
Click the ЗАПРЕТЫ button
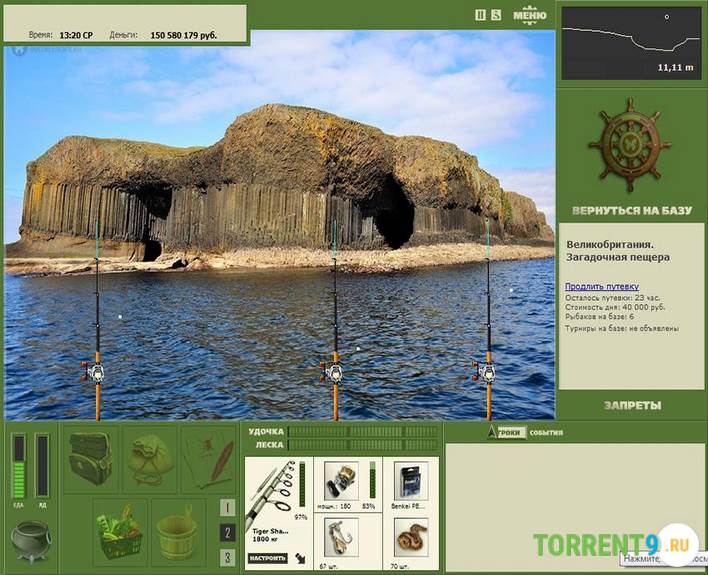point(632,405)
